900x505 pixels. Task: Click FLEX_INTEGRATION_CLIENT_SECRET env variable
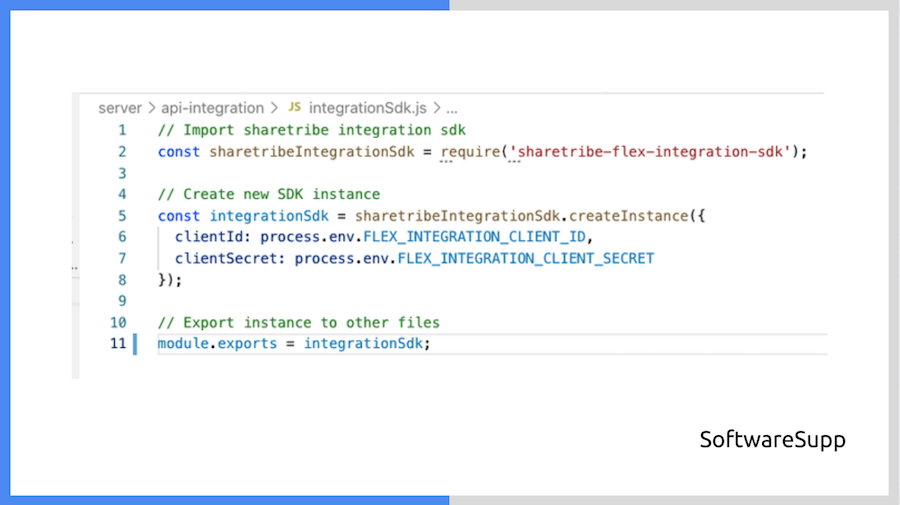(x=525, y=258)
